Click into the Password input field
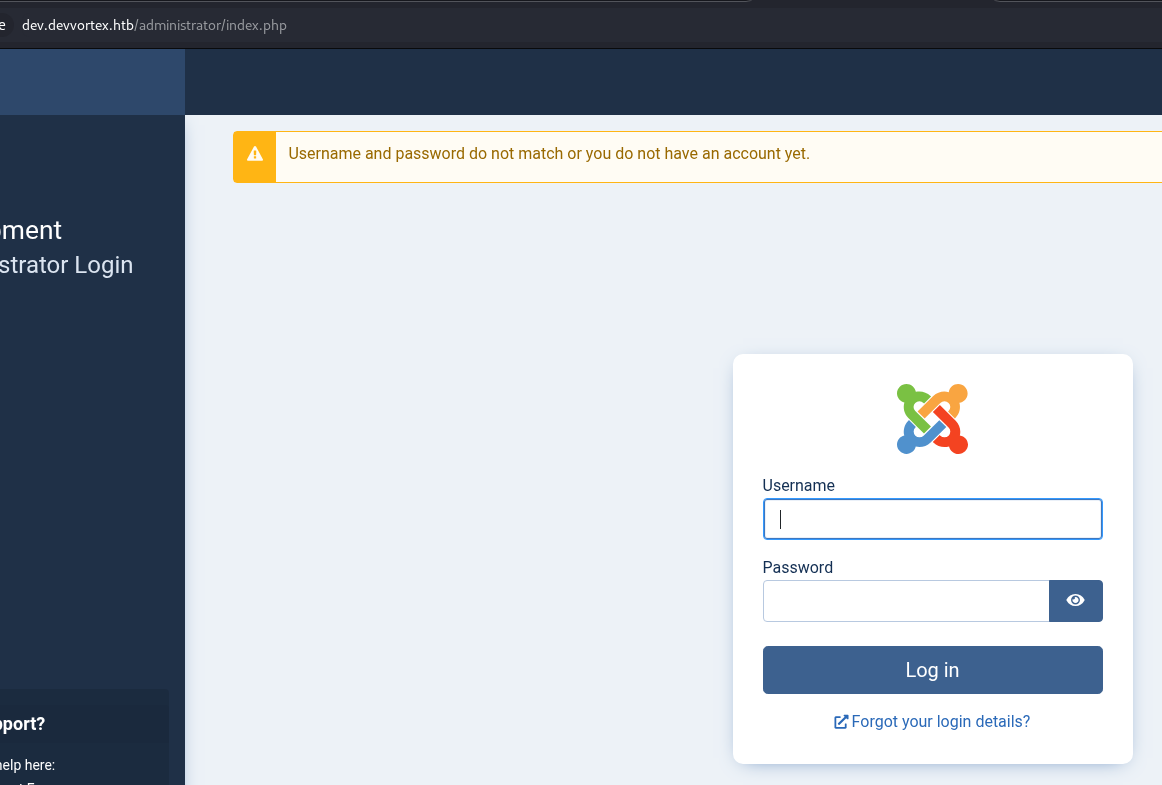This screenshot has height=785, width=1162. [905, 601]
